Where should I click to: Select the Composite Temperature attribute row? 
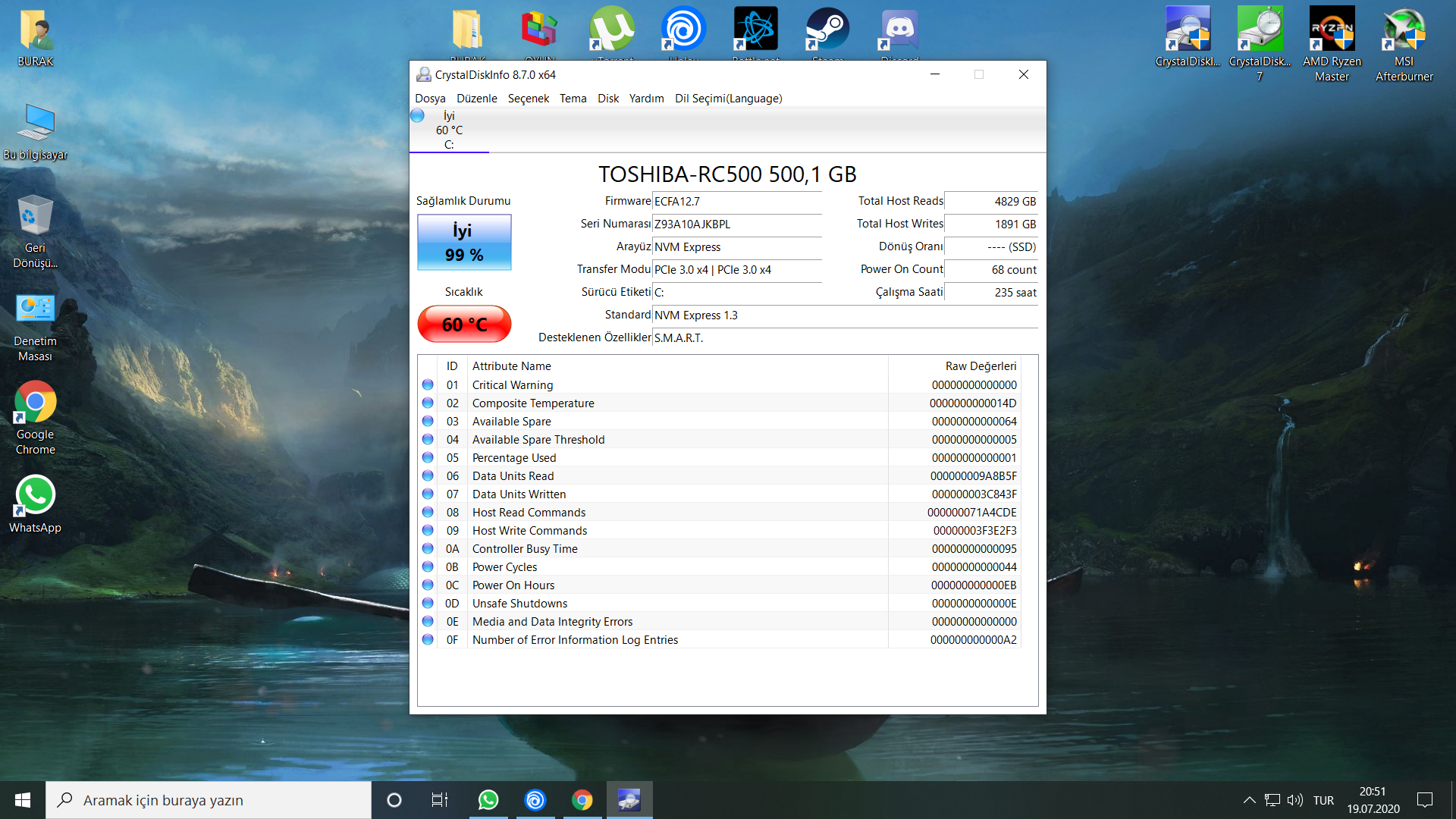click(x=533, y=403)
